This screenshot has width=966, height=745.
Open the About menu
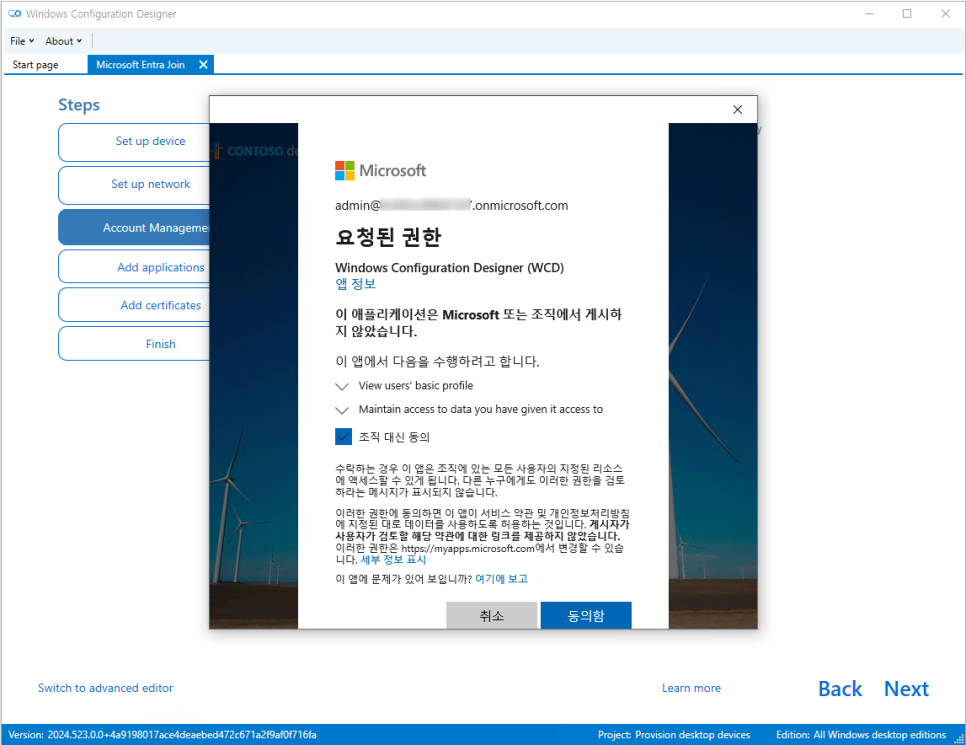click(x=63, y=41)
